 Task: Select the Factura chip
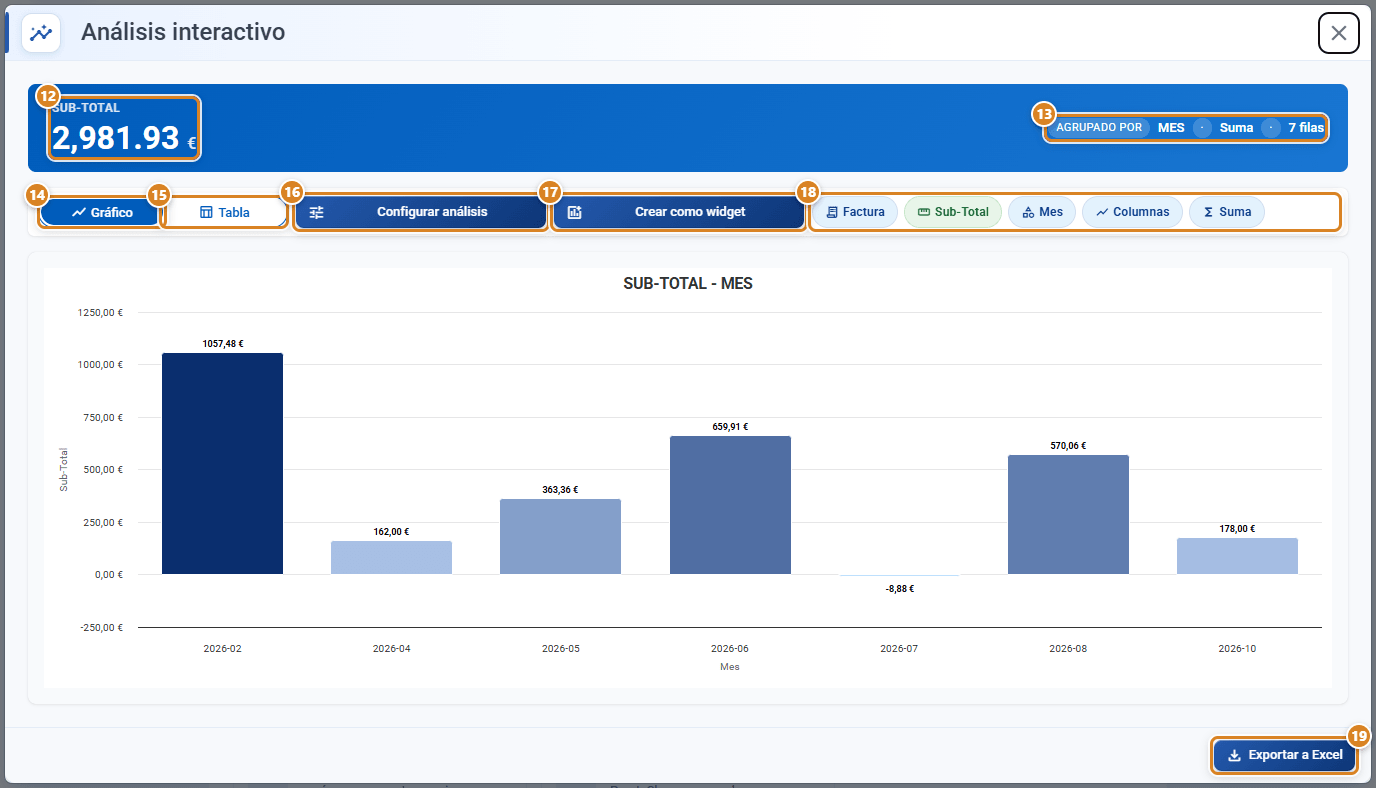(x=855, y=212)
